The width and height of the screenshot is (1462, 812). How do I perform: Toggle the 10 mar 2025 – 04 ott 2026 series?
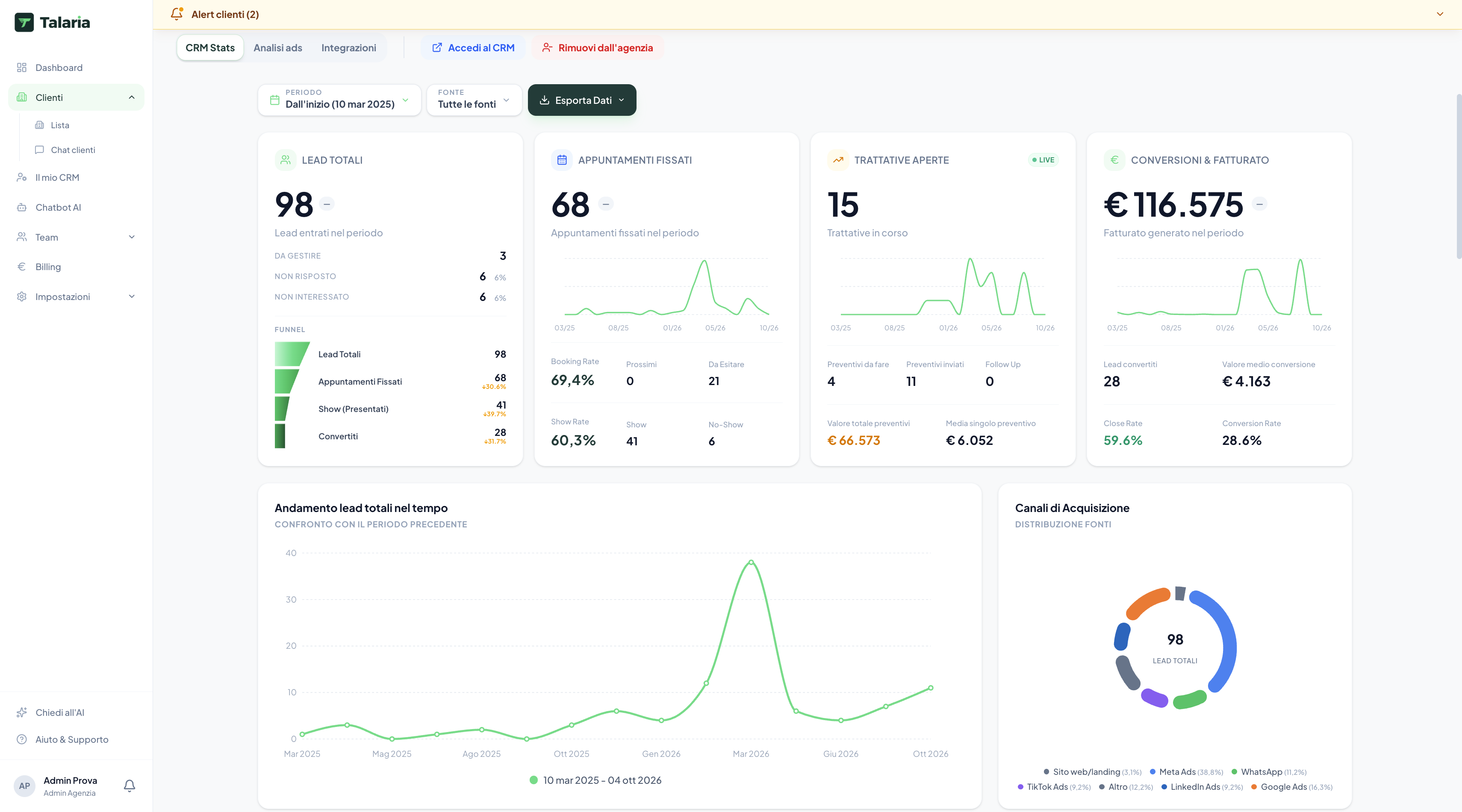tap(595, 780)
